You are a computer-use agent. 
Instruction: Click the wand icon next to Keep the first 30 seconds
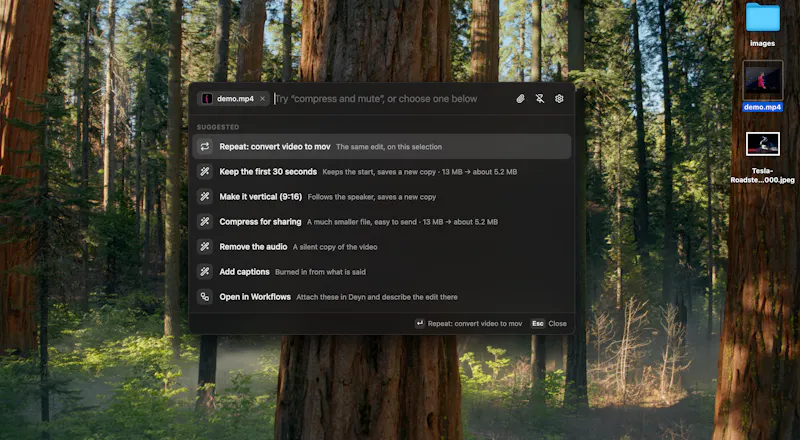(x=205, y=172)
